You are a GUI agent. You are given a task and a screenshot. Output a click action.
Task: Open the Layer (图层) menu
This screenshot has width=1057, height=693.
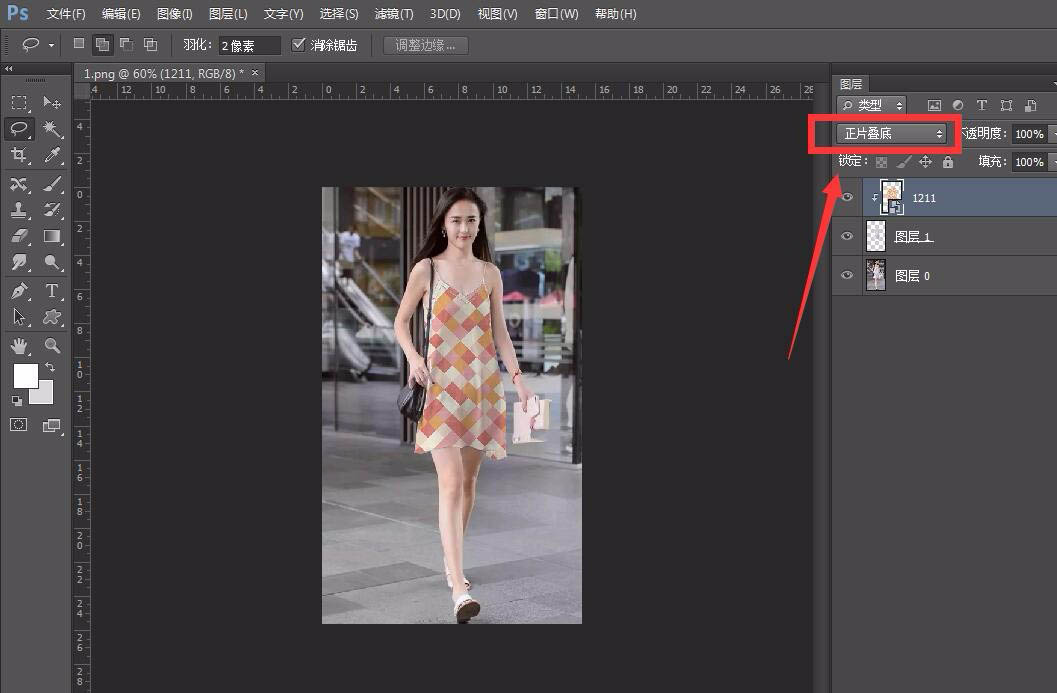point(228,13)
